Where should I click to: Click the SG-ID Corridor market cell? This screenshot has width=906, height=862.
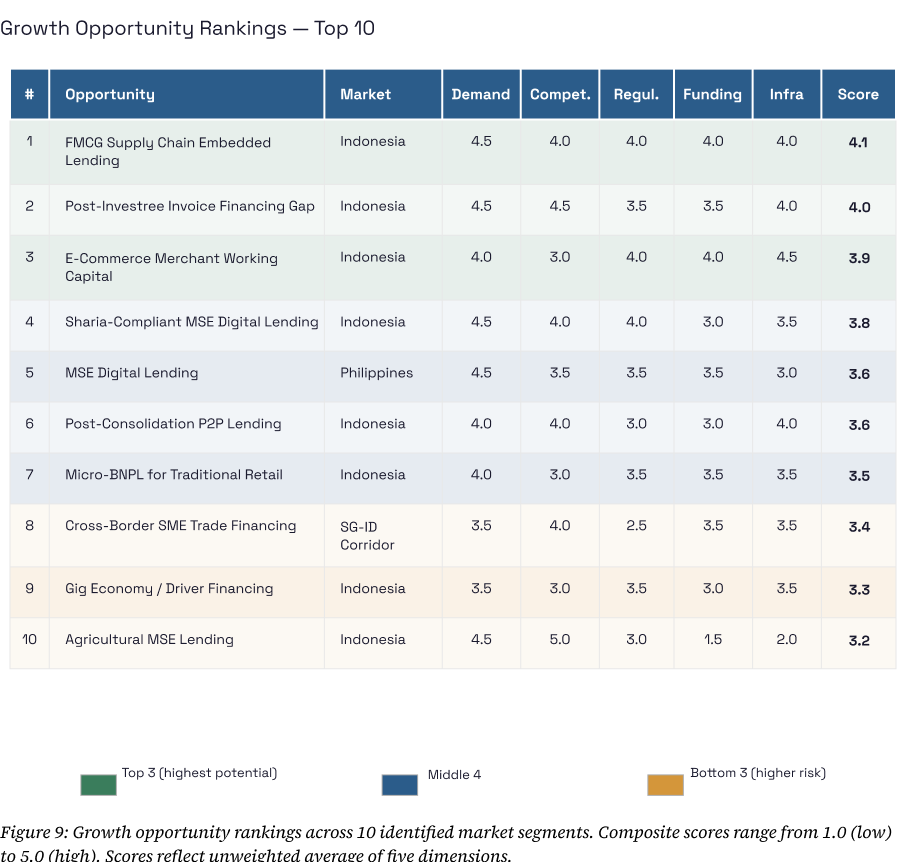pyautogui.click(x=367, y=535)
